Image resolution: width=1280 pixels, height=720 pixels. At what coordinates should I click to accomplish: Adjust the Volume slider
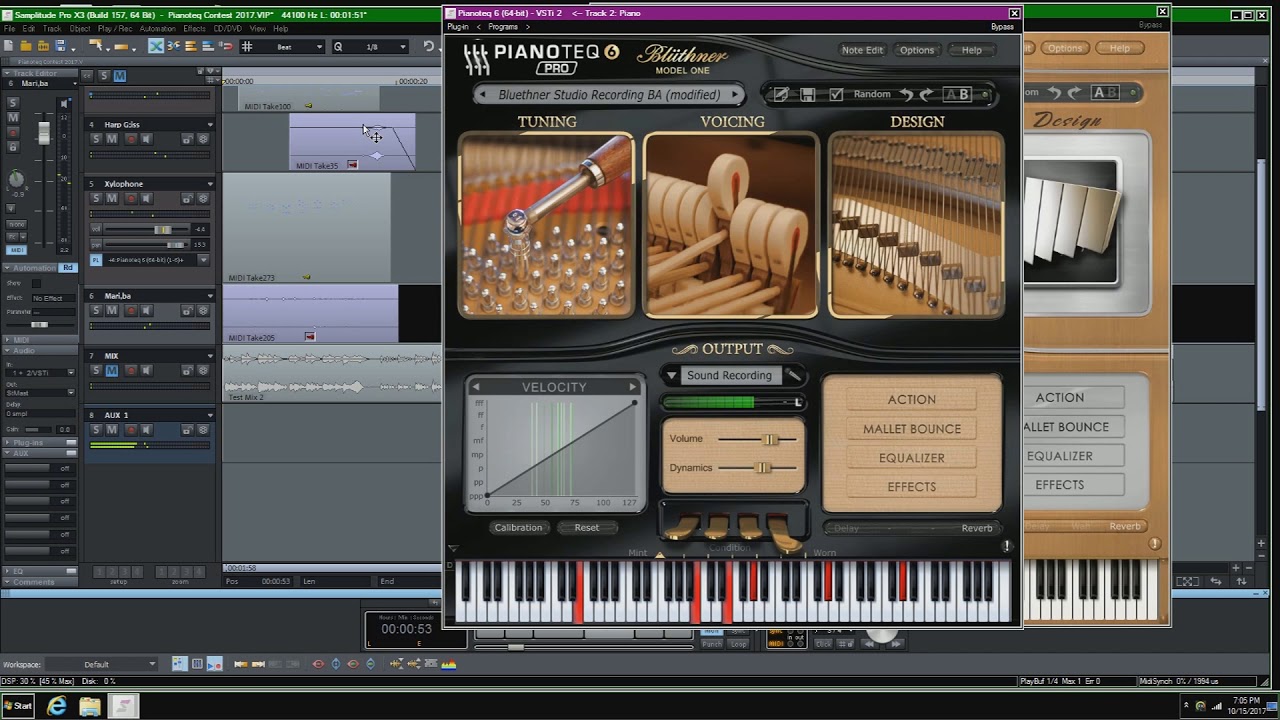coord(770,439)
